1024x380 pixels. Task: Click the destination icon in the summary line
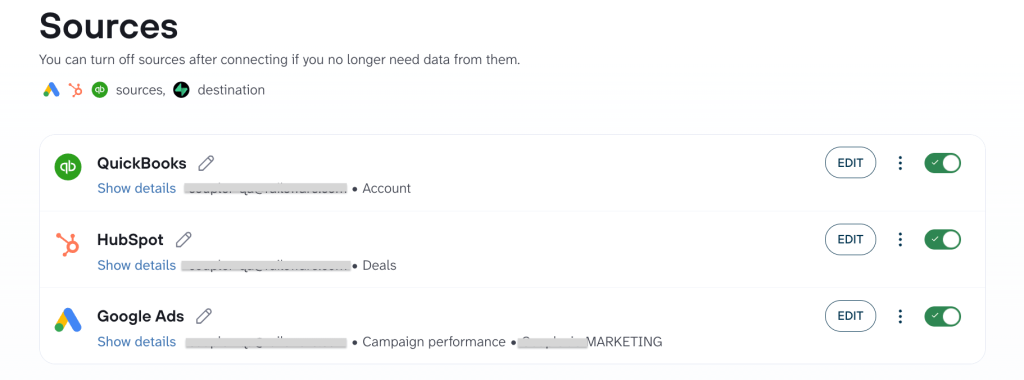[182, 90]
